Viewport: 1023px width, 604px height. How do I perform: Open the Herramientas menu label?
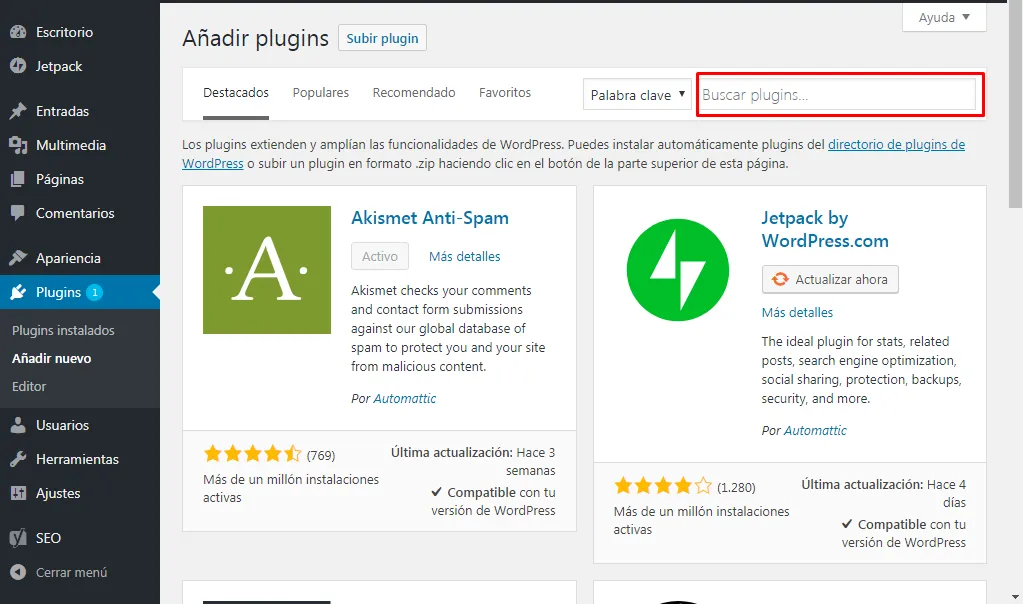pyautogui.click(x=77, y=459)
